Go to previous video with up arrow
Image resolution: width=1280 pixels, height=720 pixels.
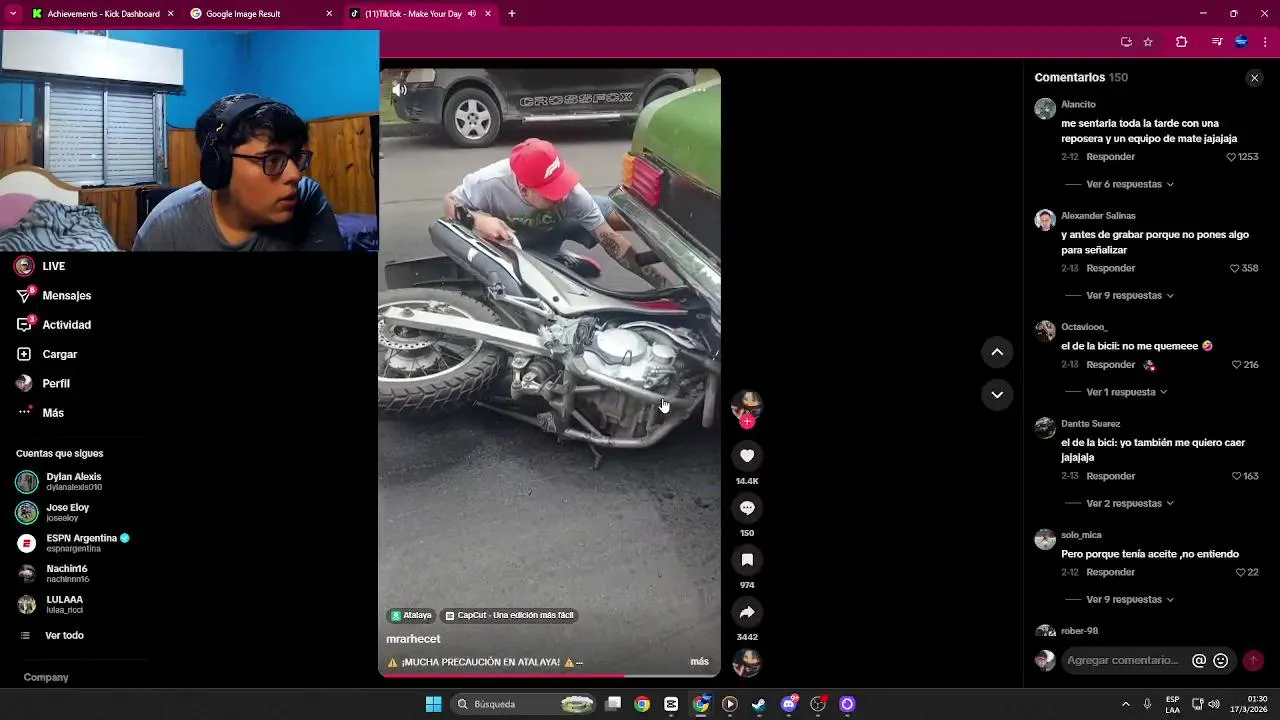[x=997, y=352]
